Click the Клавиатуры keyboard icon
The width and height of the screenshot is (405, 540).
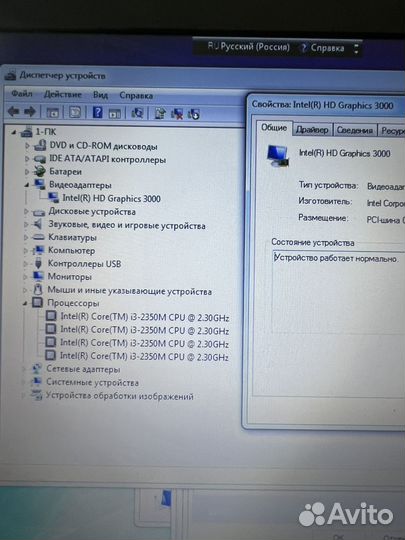point(38,237)
